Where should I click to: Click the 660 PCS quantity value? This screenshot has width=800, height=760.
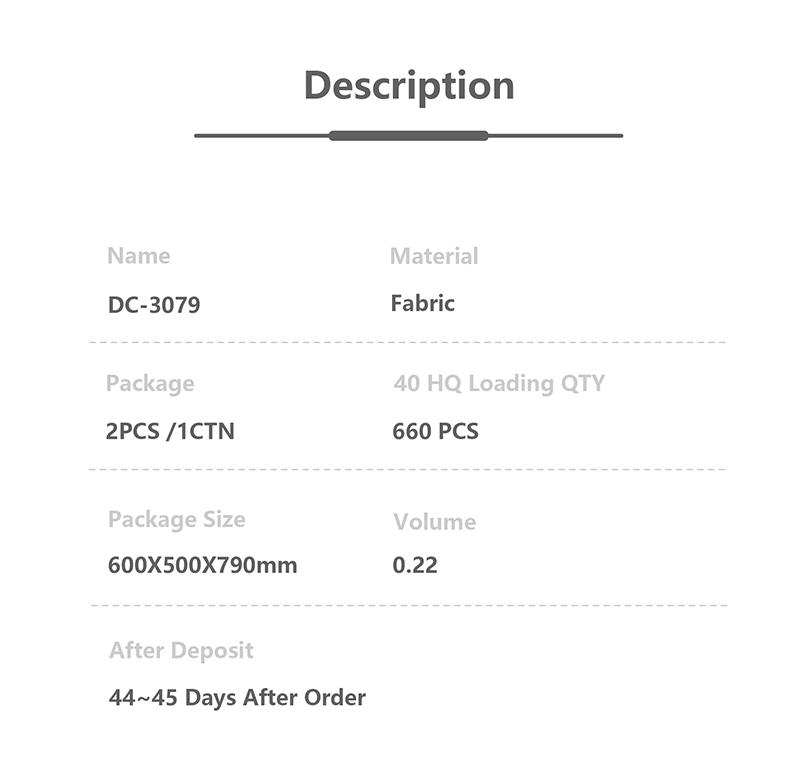coord(435,432)
